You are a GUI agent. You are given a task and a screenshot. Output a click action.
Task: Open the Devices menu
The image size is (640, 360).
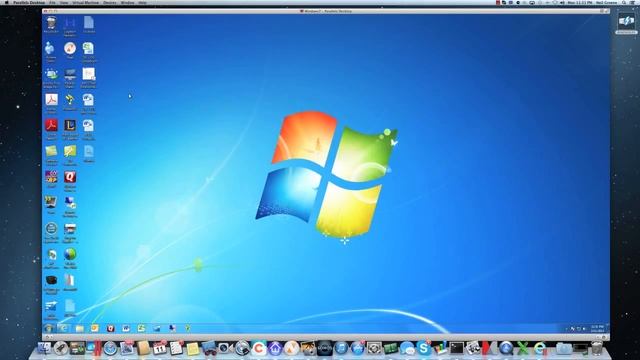click(109, 2)
